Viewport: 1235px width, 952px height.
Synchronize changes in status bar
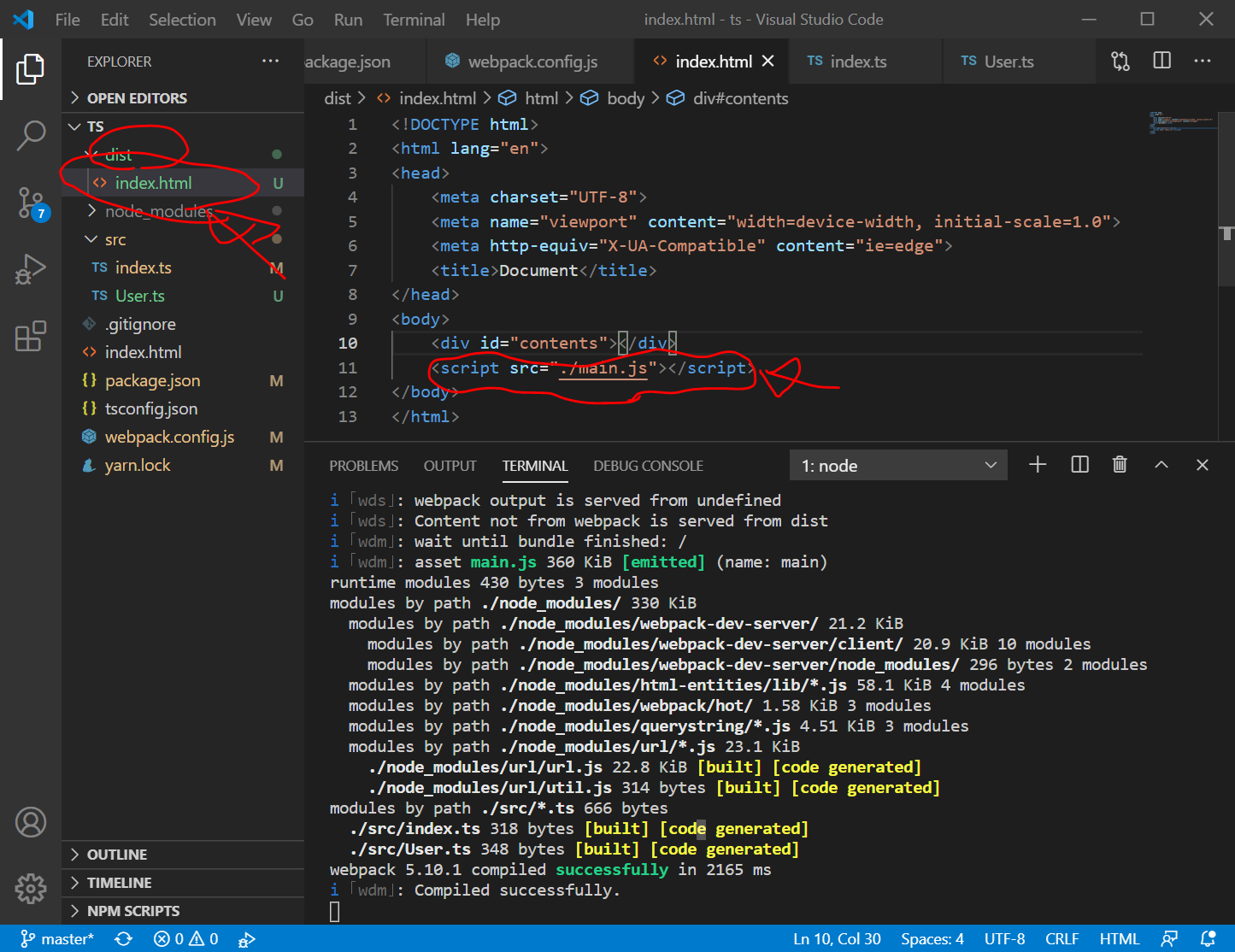[x=124, y=939]
